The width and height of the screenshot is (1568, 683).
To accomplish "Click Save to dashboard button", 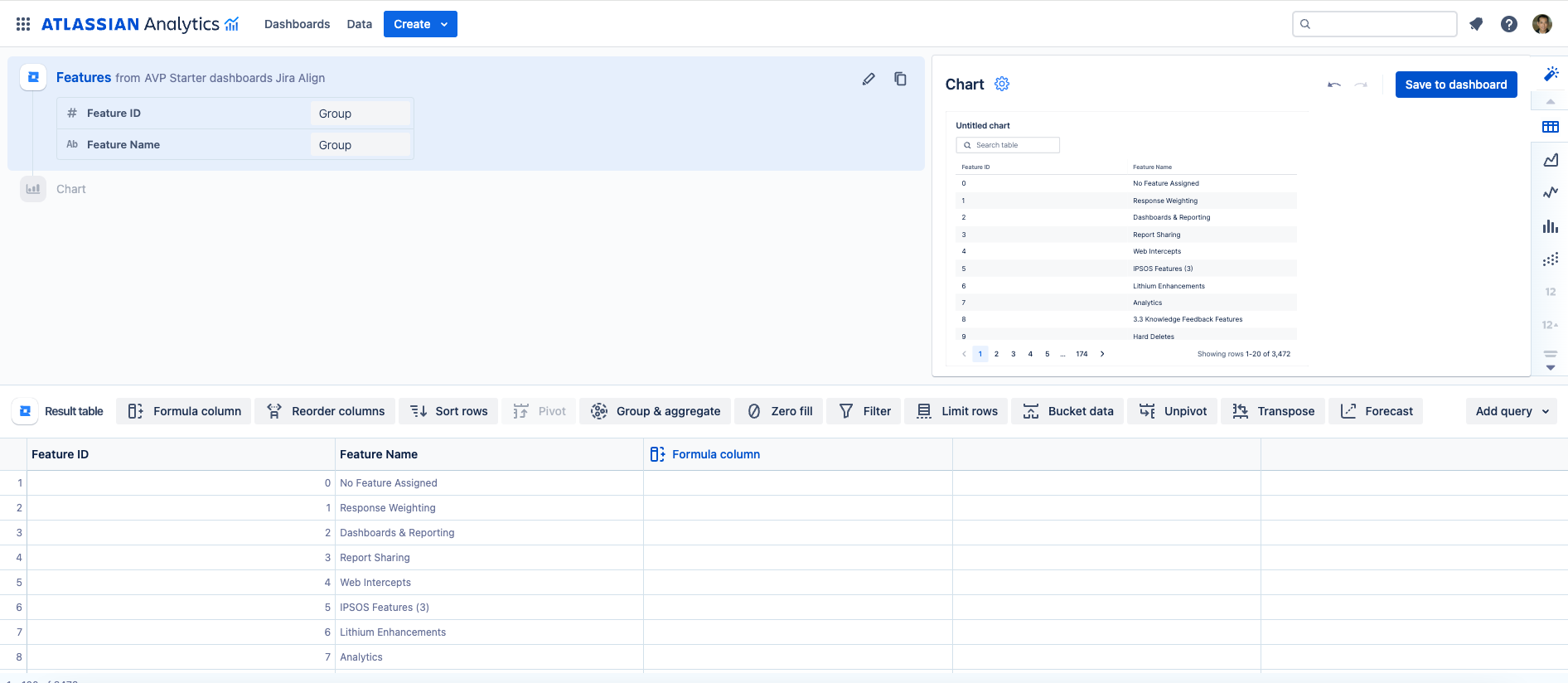I will tap(1456, 85).
